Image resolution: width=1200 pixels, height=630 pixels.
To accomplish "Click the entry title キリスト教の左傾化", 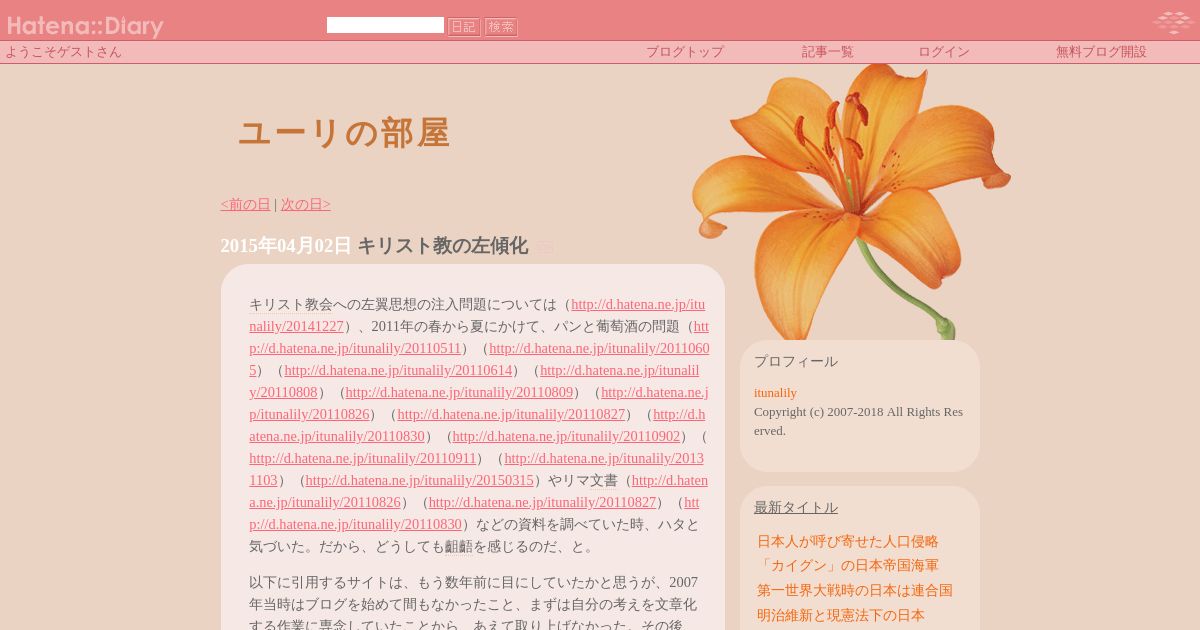I will pyautogui.click(x=442, y=245).
